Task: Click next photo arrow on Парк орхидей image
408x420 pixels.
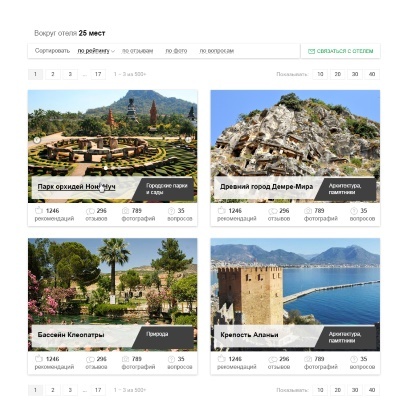Action: point(188,140)
